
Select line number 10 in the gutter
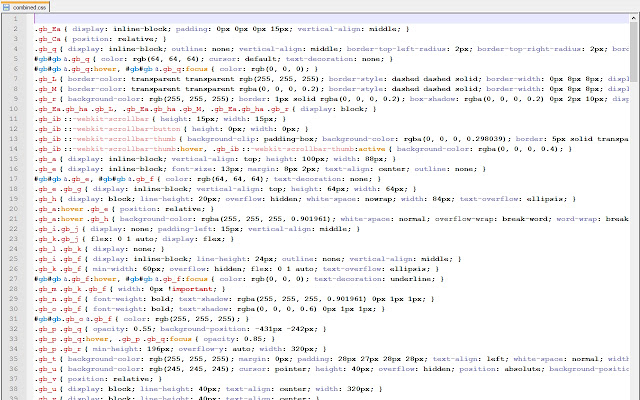pyautogui.click(x=17, y=108)
